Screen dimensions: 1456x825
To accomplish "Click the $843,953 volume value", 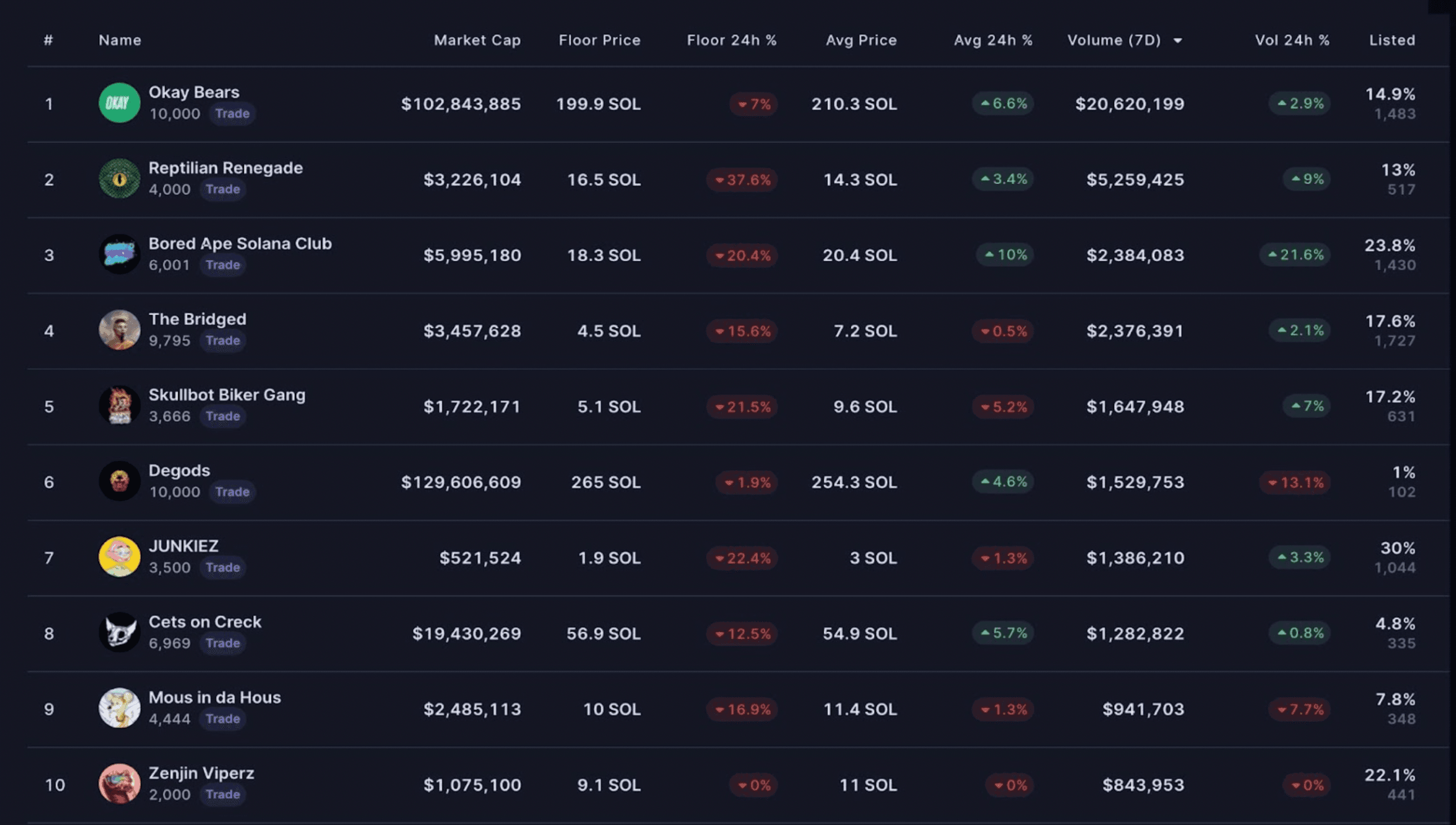I will click(x=1143, y=785).
